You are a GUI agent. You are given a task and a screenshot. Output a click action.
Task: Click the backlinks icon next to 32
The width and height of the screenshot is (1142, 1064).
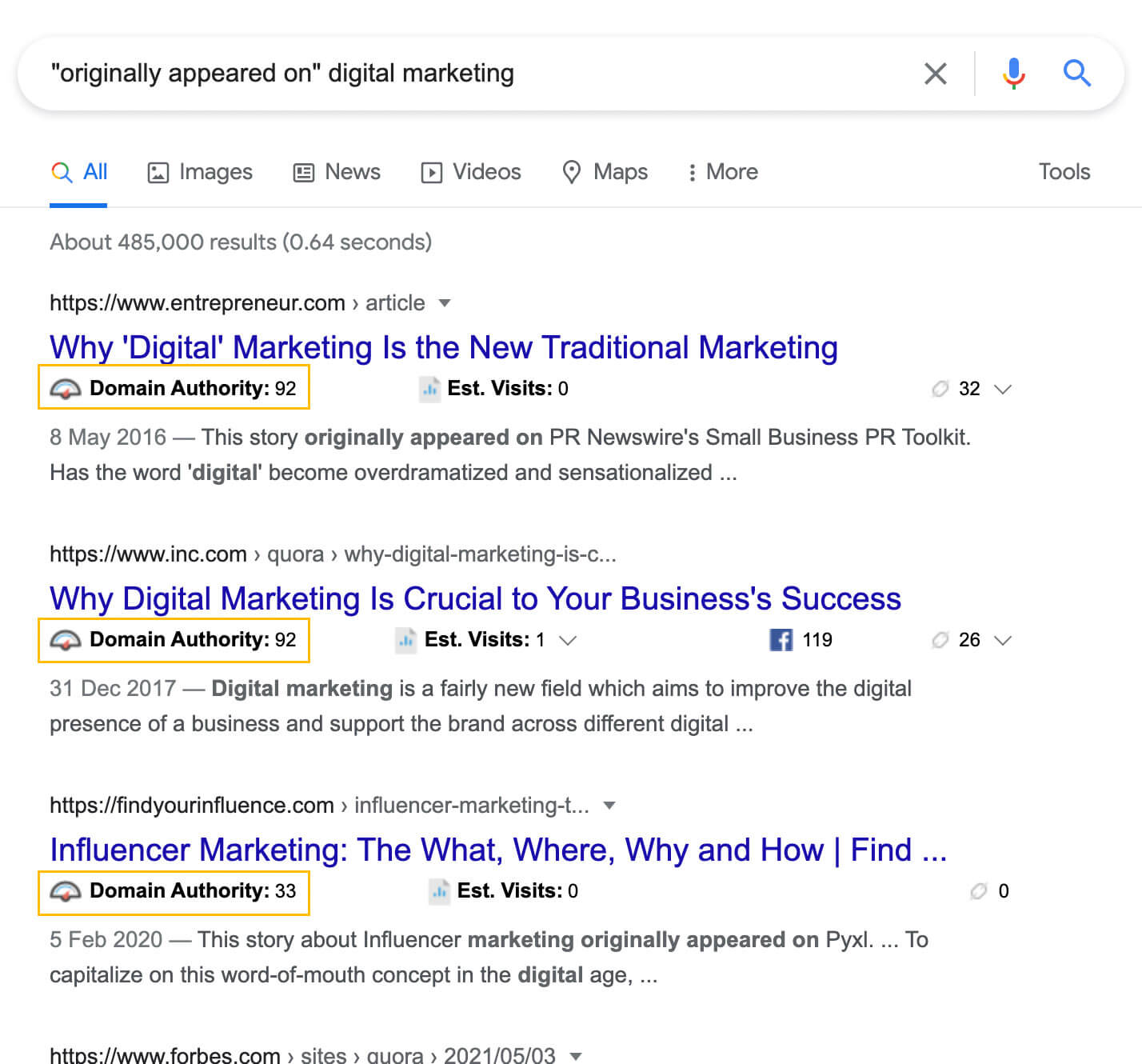point(941,389)
